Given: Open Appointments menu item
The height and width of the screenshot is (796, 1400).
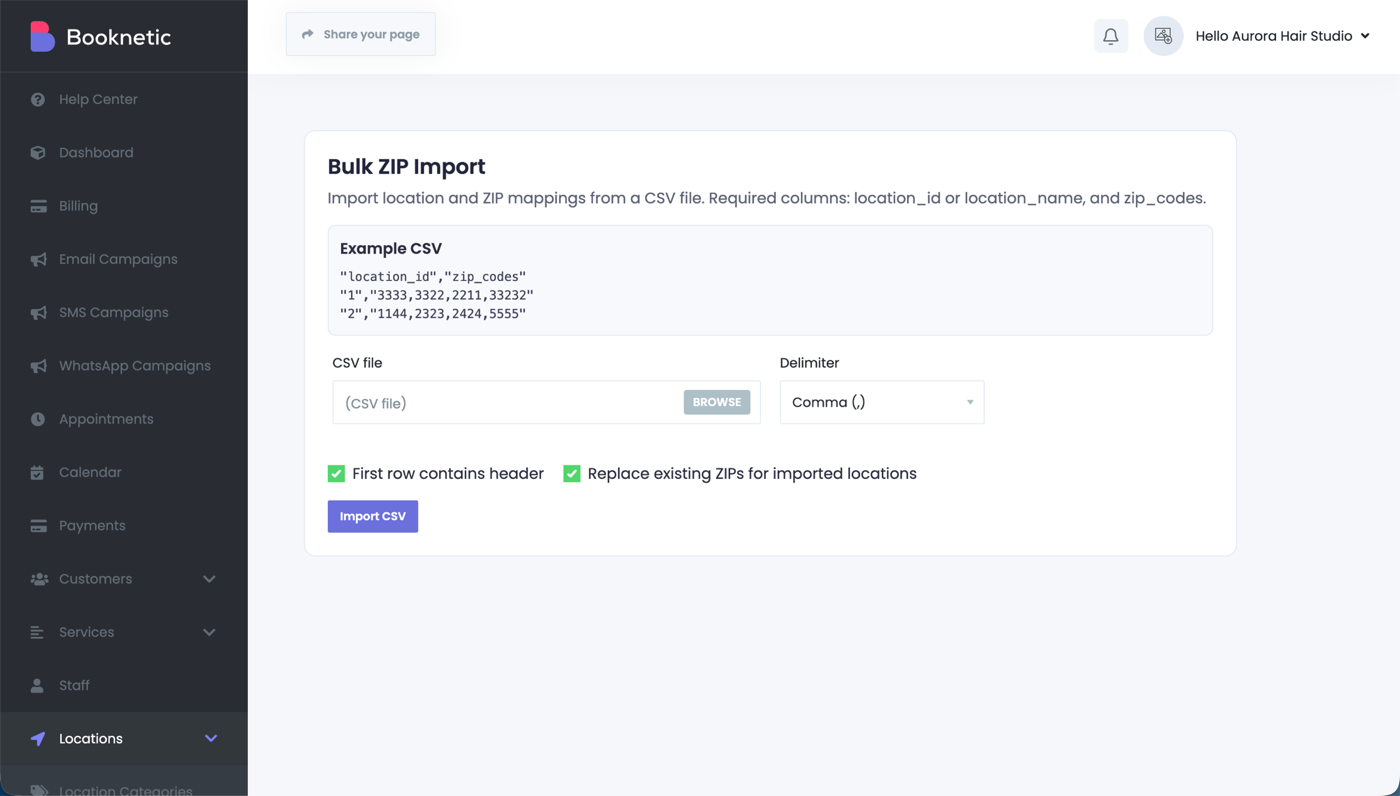Looking at the screenshot, I should [124, 419].
